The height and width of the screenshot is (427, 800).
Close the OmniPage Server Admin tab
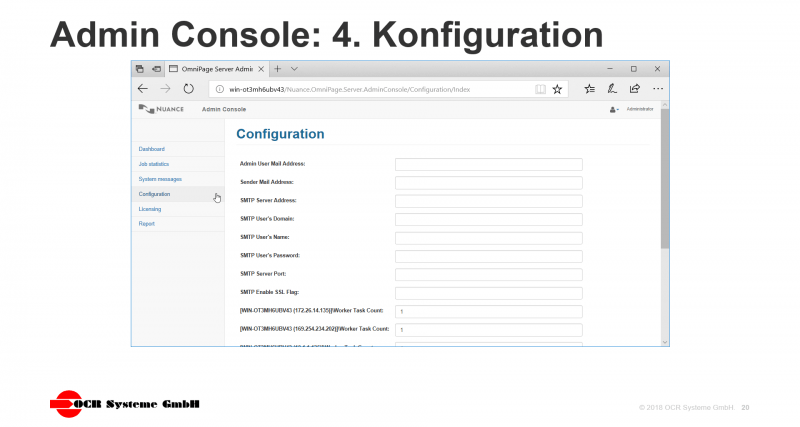click(261, 69)
